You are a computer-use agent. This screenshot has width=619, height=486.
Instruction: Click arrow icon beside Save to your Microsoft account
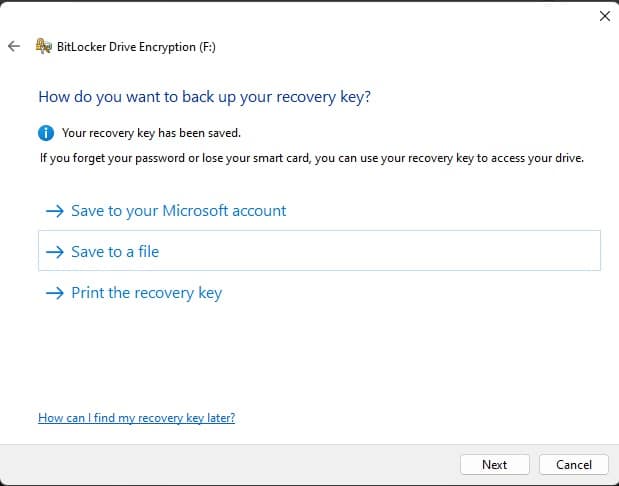[54, 211]
